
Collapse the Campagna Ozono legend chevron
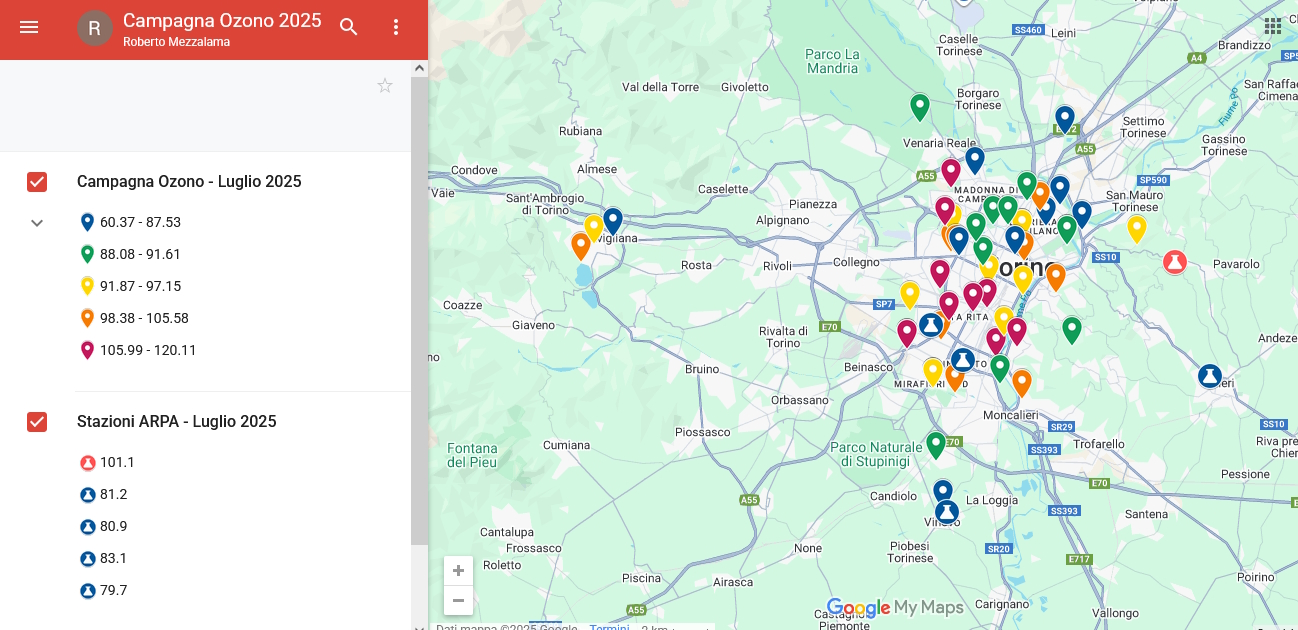pyautogui.click(x=37, y=223)
